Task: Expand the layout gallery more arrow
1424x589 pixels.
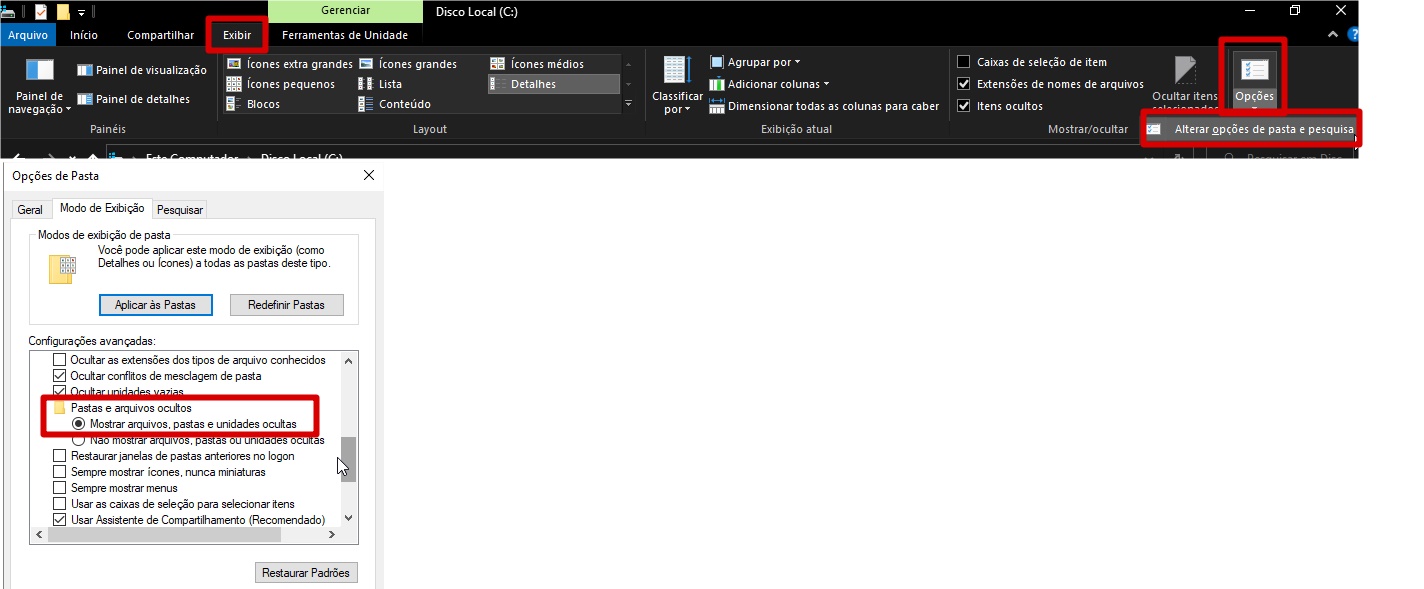Action: point(628,104)
